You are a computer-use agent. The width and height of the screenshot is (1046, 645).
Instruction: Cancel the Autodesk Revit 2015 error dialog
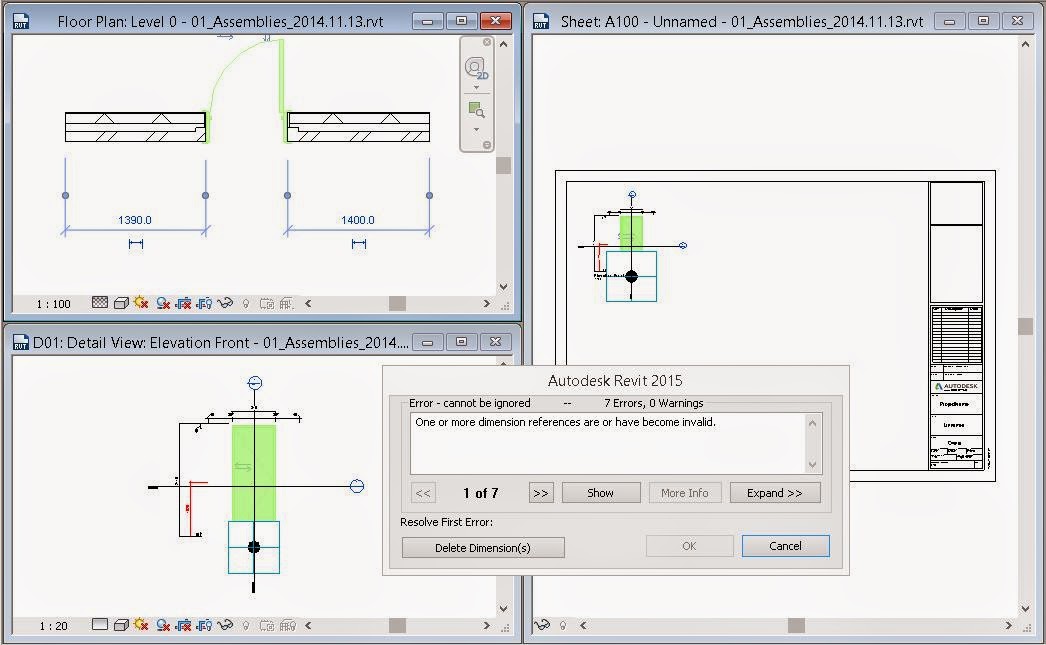click(x=785, y=546)
